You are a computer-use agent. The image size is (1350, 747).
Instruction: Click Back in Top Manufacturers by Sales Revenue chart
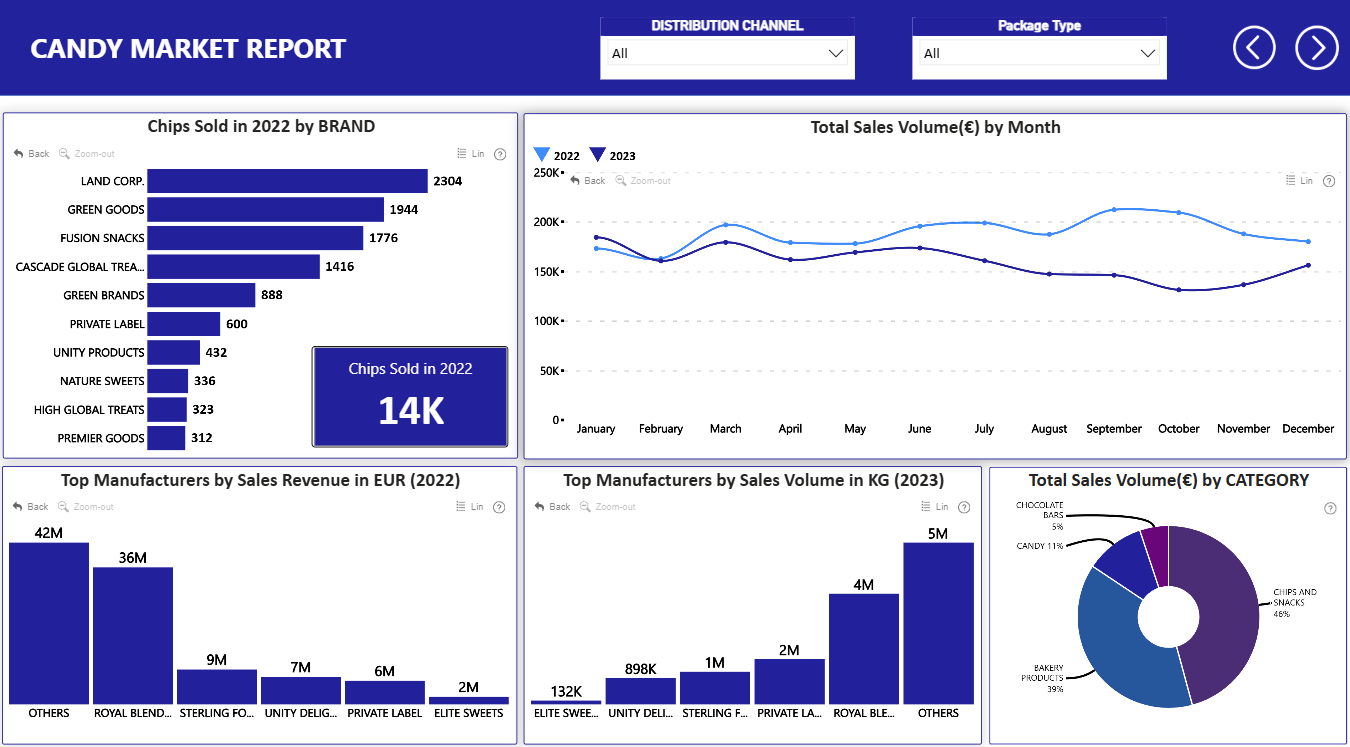(31, 507)
